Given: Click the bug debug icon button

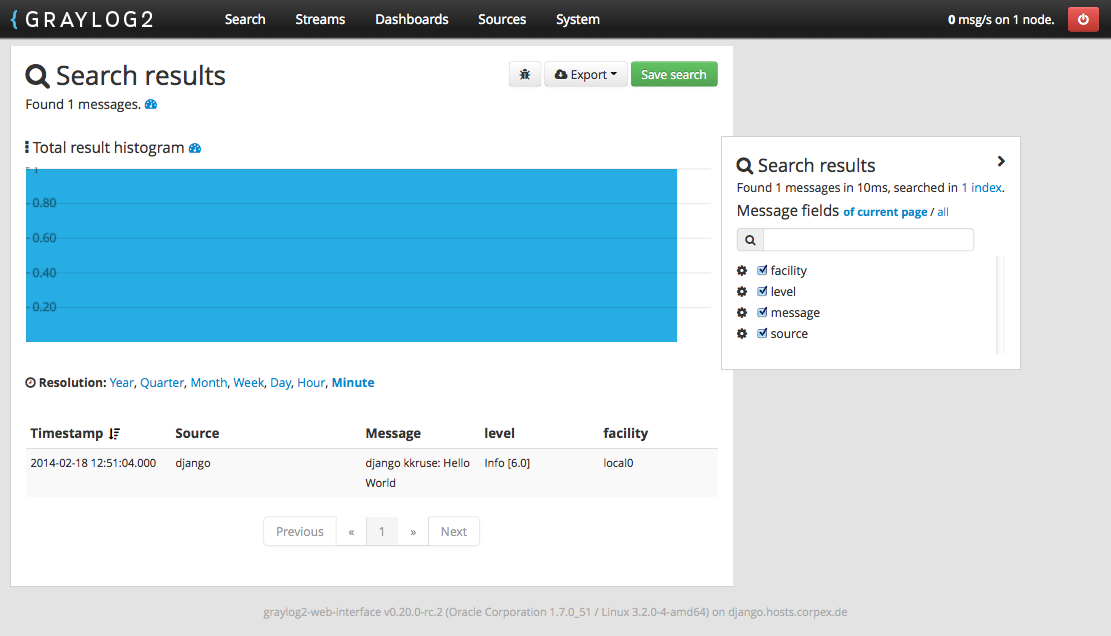Looking at the screenshot, I should [525, 75].
